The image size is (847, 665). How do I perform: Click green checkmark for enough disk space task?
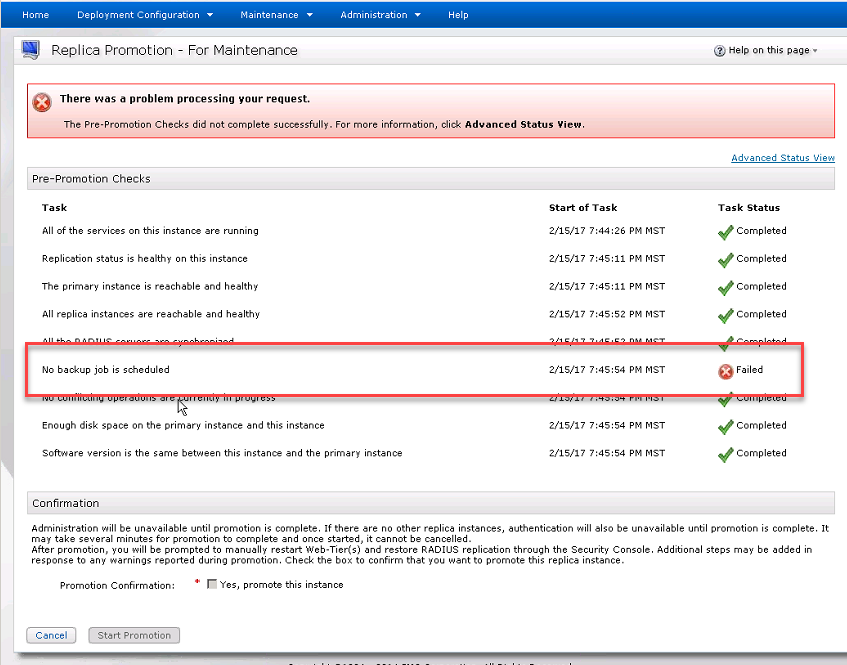tap(725, 427)
